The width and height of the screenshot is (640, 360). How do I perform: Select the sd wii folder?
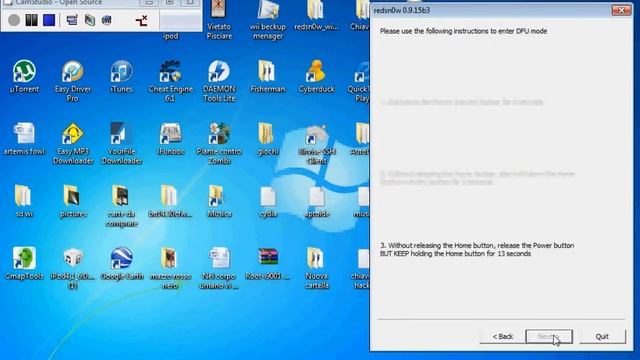coord(23,201)
